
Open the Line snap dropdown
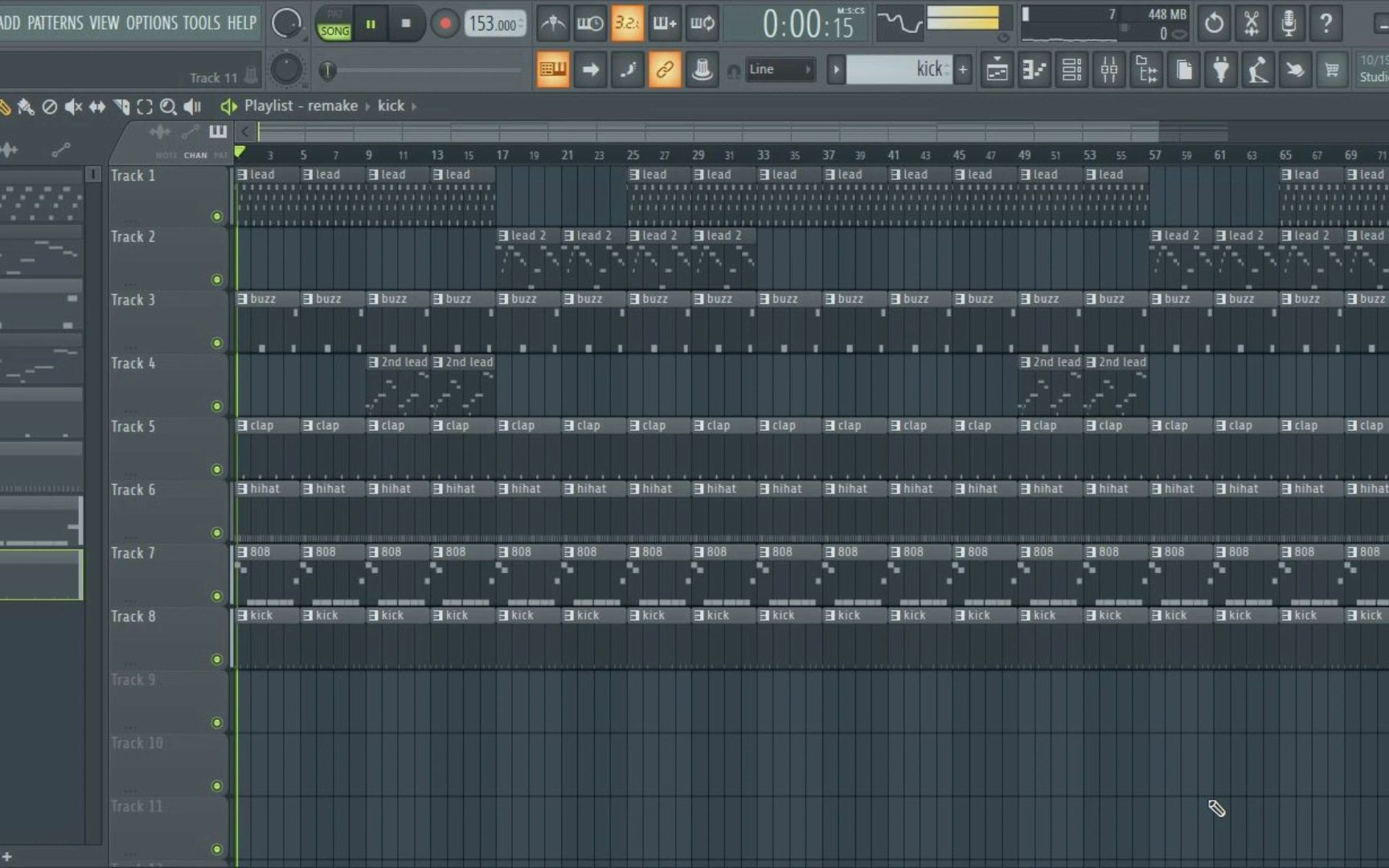point(779,70)
